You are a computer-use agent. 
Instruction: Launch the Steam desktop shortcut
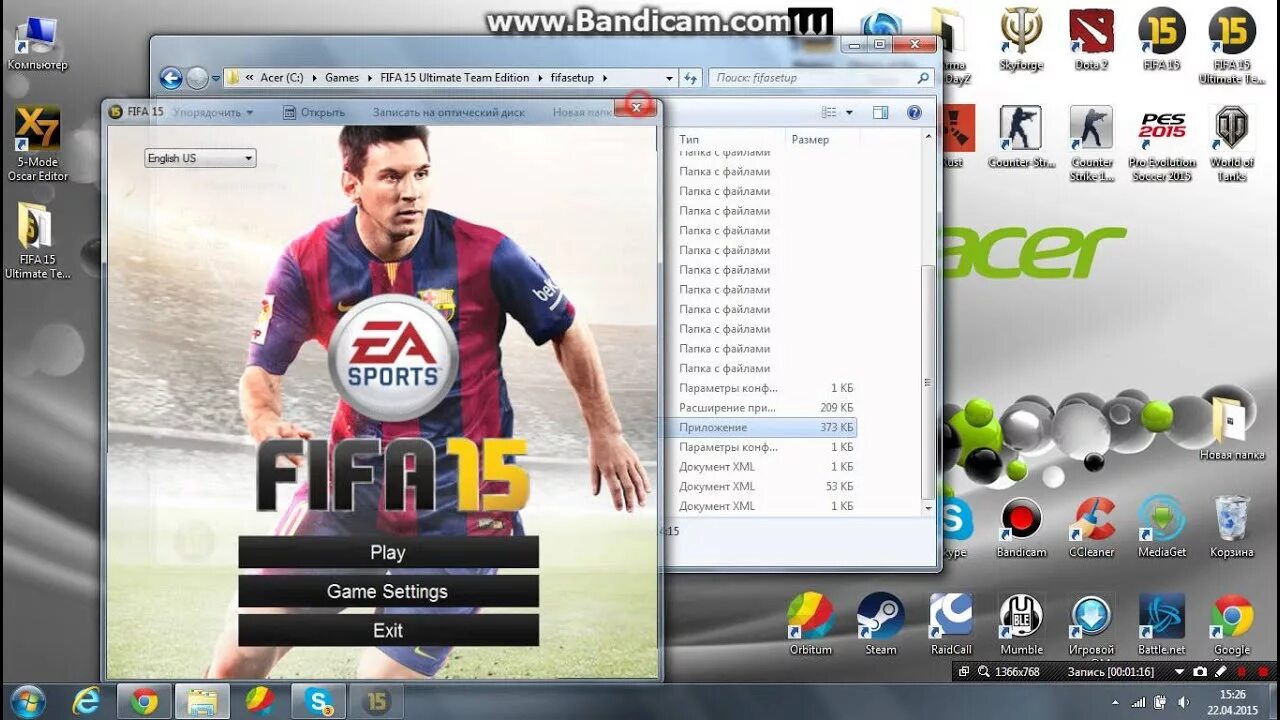pos(880,625)
